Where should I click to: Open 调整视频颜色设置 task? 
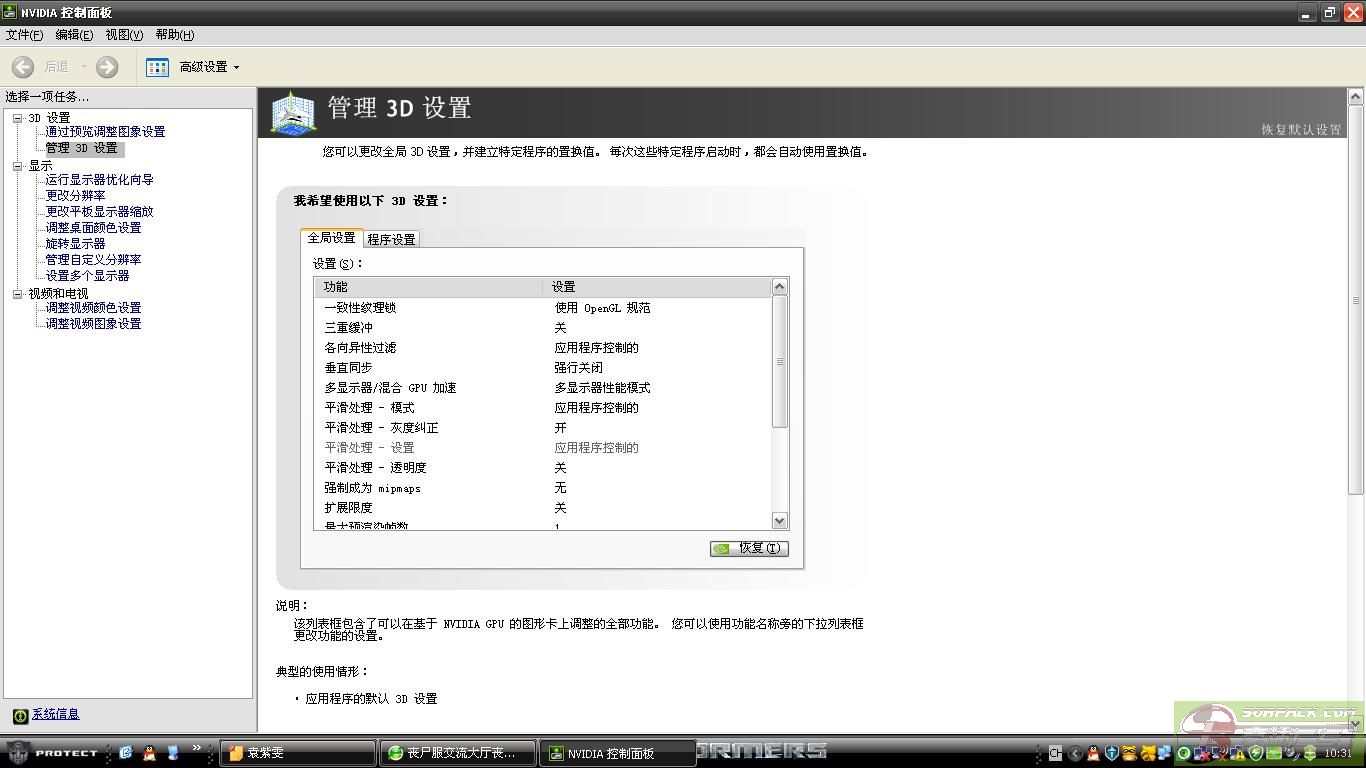(x=93, y=308)
